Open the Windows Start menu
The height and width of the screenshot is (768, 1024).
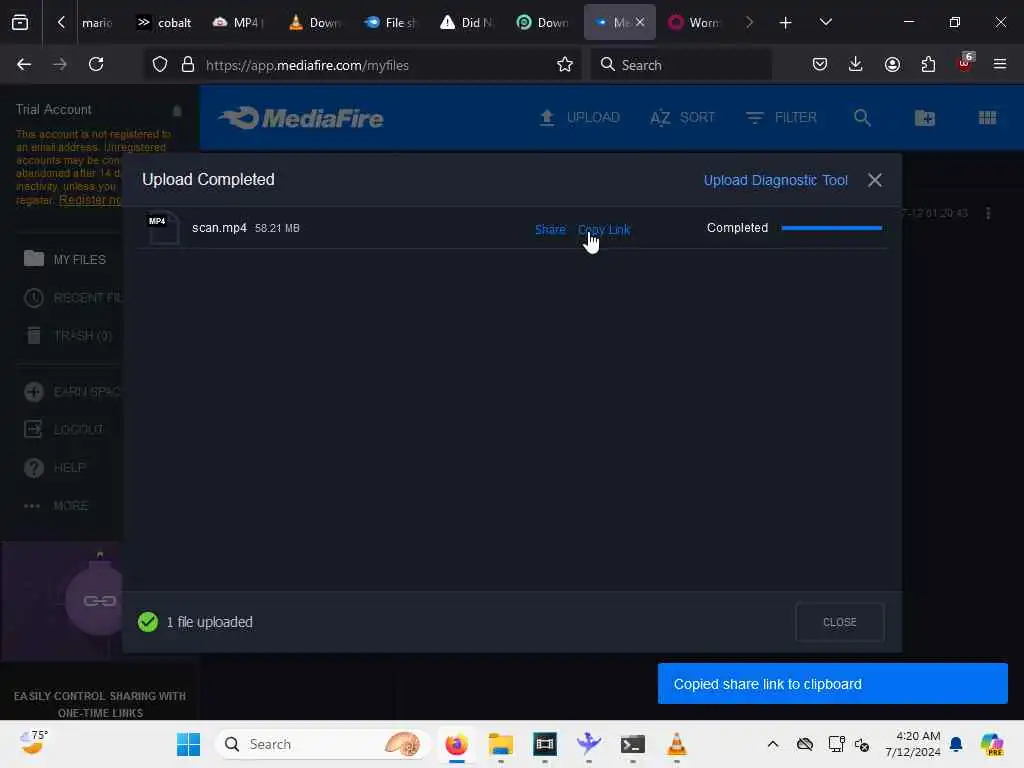(189, 744)
